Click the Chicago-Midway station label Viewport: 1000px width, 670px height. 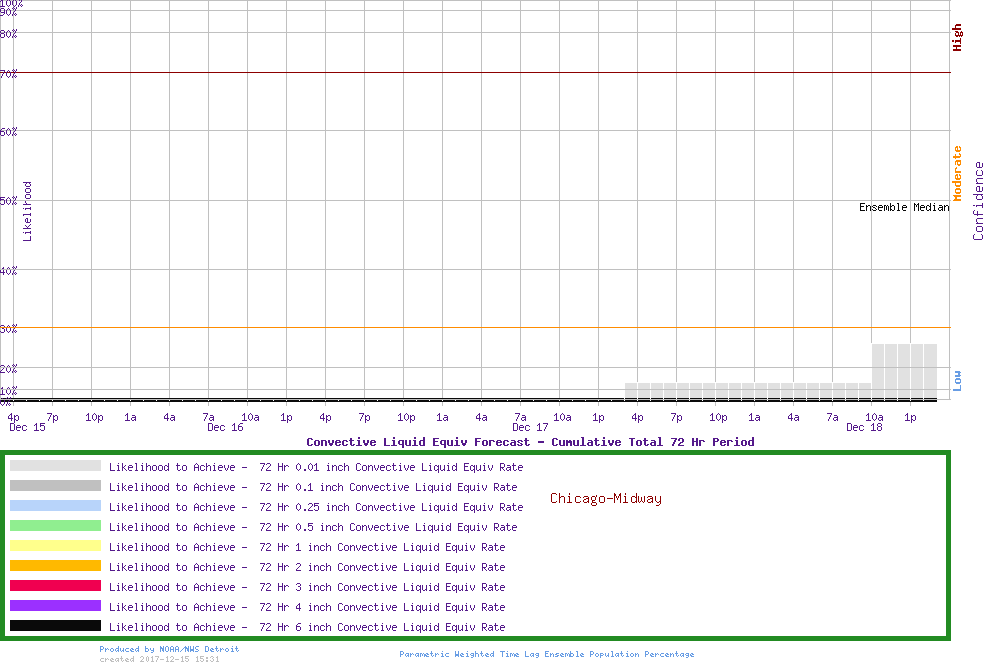(x=605, y=498)
